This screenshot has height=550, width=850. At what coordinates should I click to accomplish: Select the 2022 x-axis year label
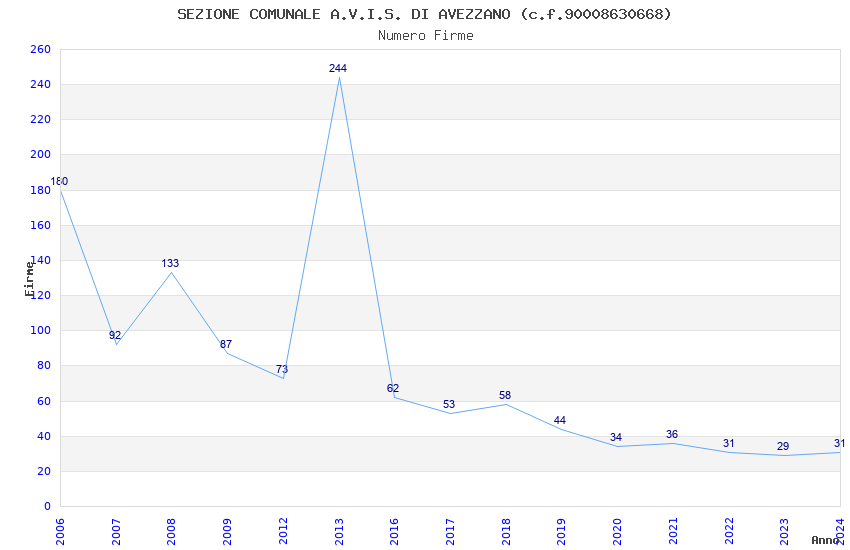pos(729,532)
